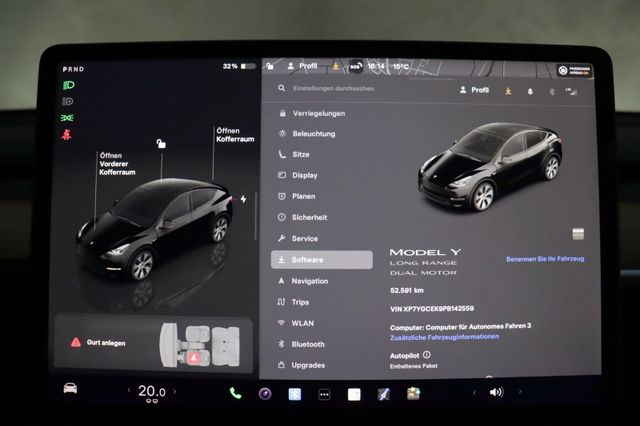The width and height of the screenshot is (640, 426).
Task: Open the all apps three-dots launcher
Action: [323, 394]
